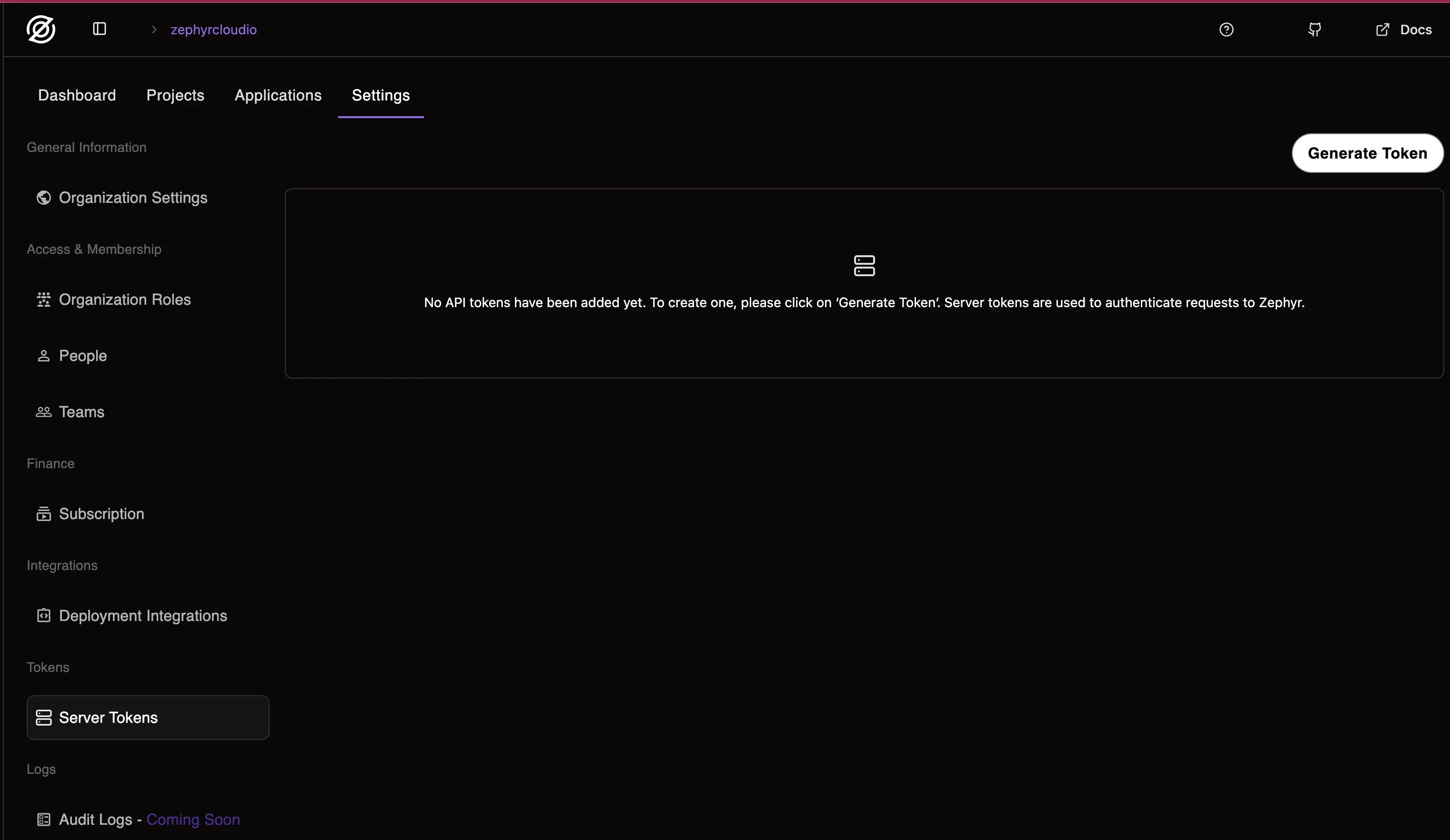The image size is (1450, 840).
Task: Select the Server Tokens icon
Action: tap(43, 717)
